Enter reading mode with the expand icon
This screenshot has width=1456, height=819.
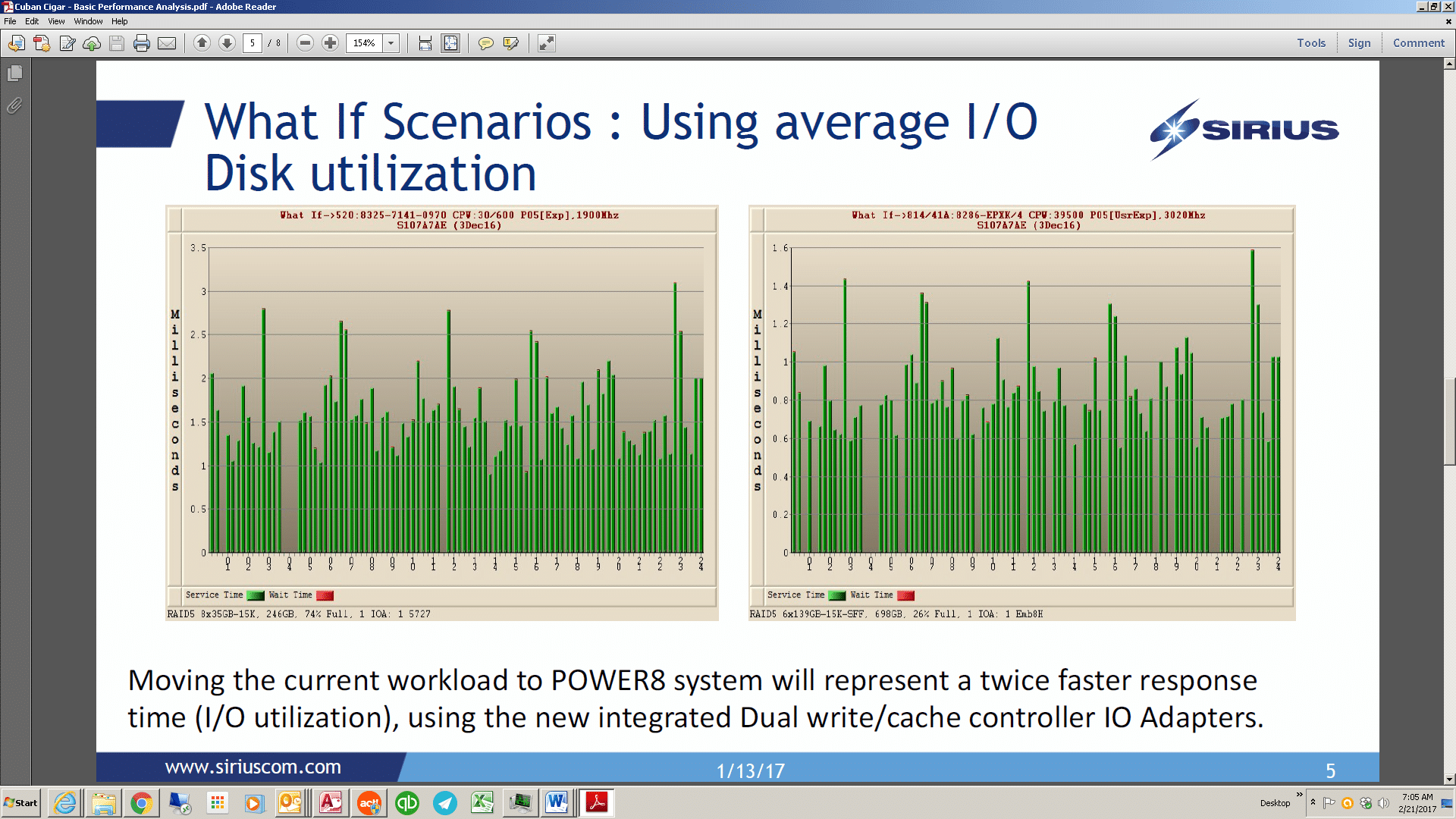coord(546,43)
